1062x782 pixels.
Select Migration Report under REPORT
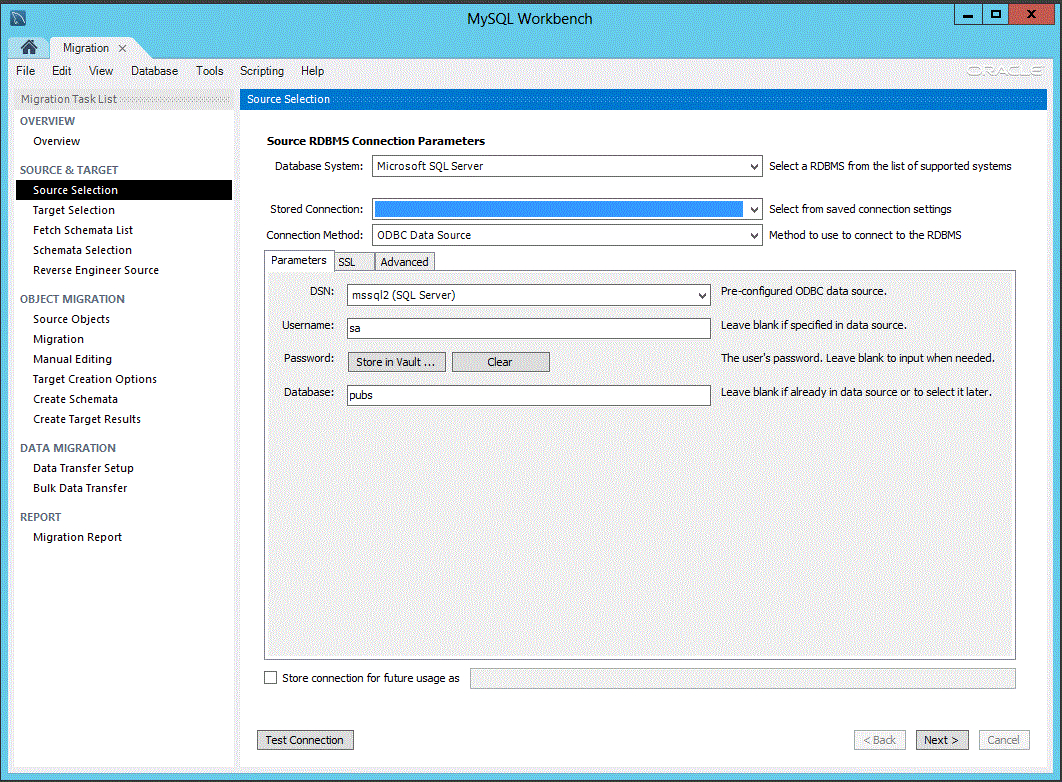(77, 537)
